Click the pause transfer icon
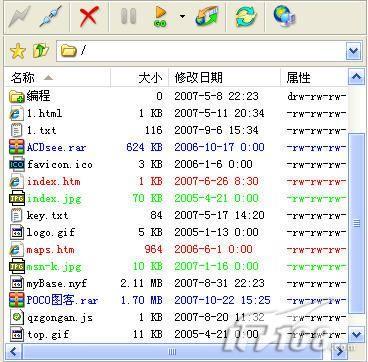The image size is (368, 362). pyautogui.click(x=128, y=17)
